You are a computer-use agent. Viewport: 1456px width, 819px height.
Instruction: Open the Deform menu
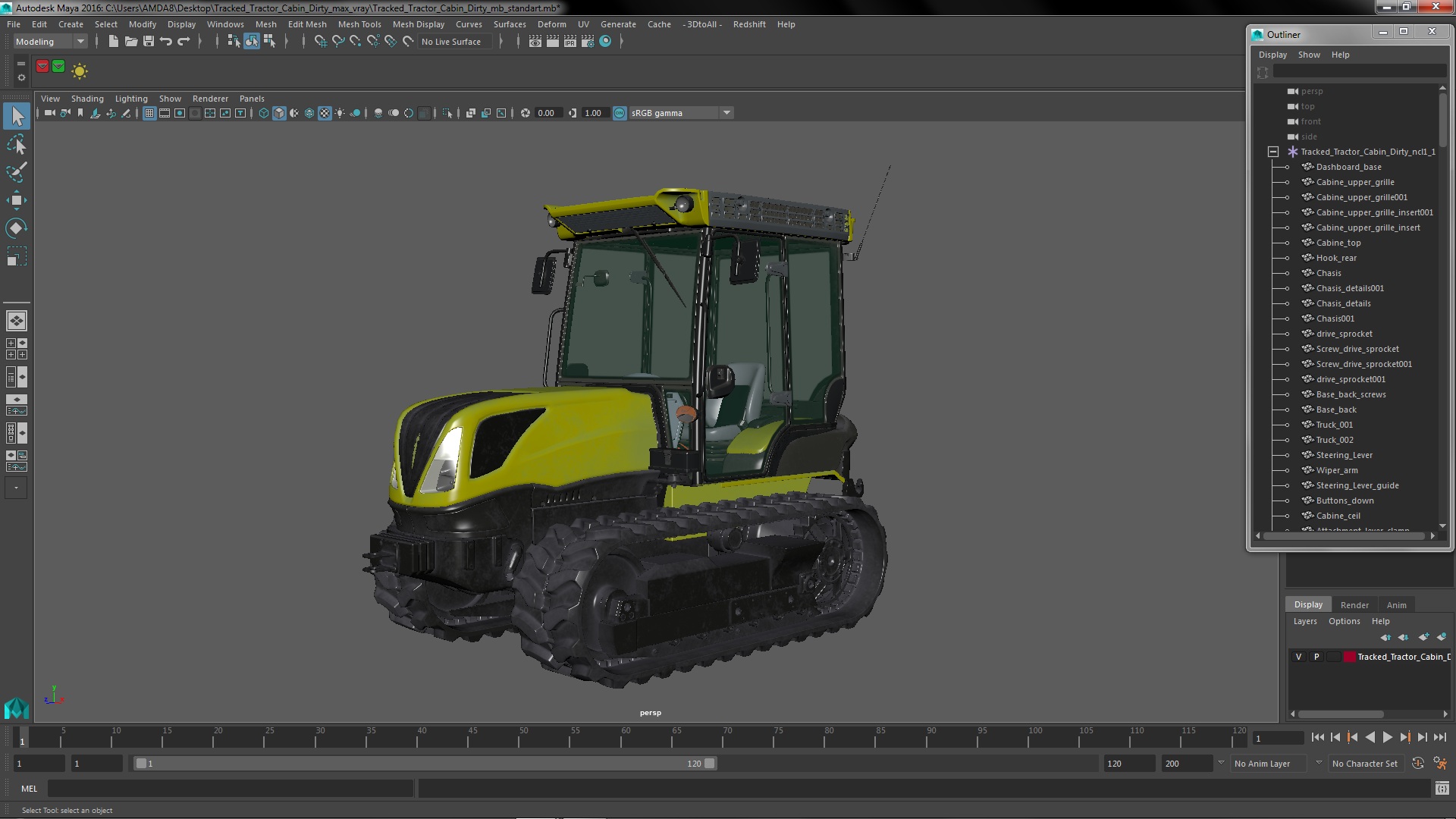tap(551, 24)
